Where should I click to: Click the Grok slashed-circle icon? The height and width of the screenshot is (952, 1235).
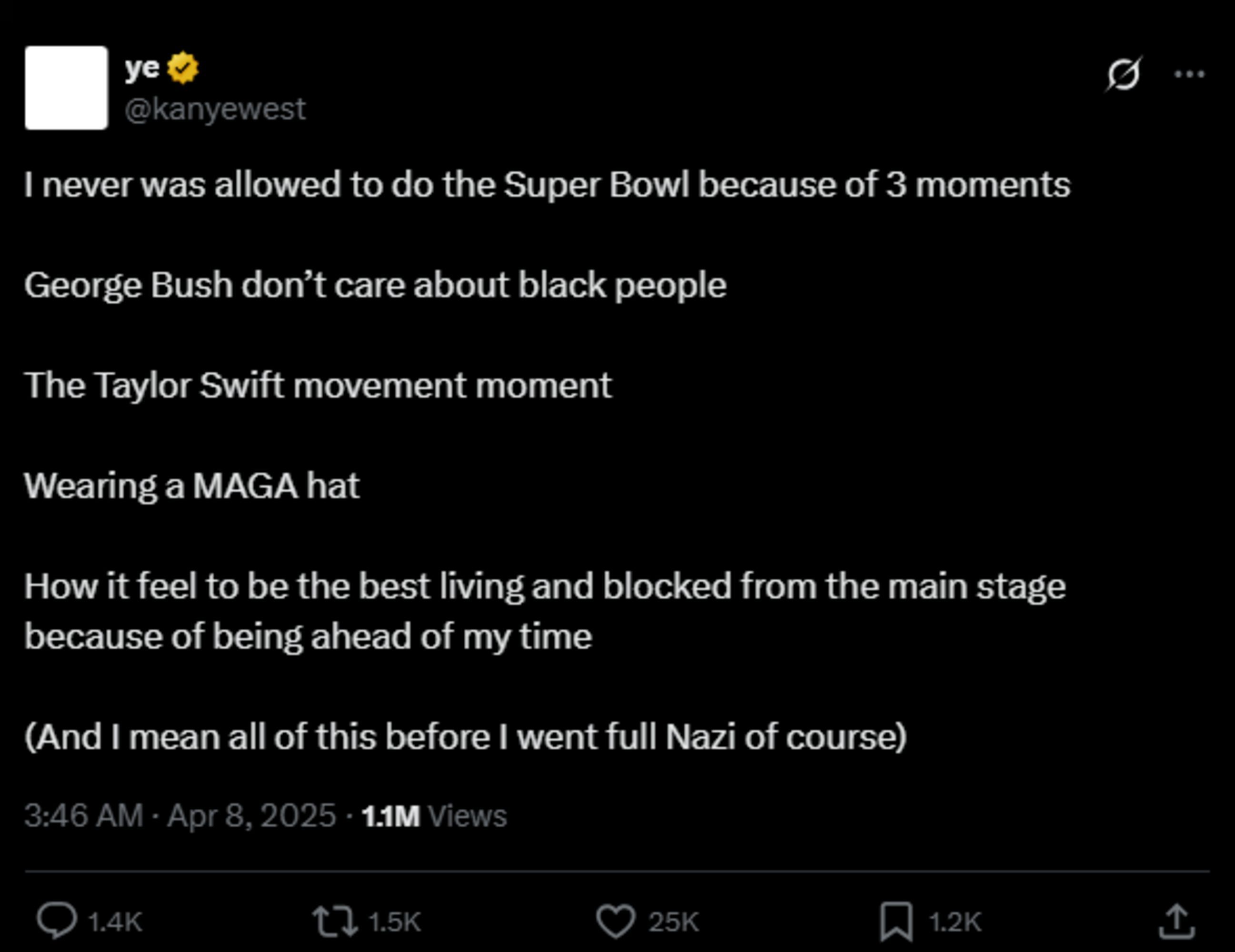pyautogui.click(x=1123, y=74)
